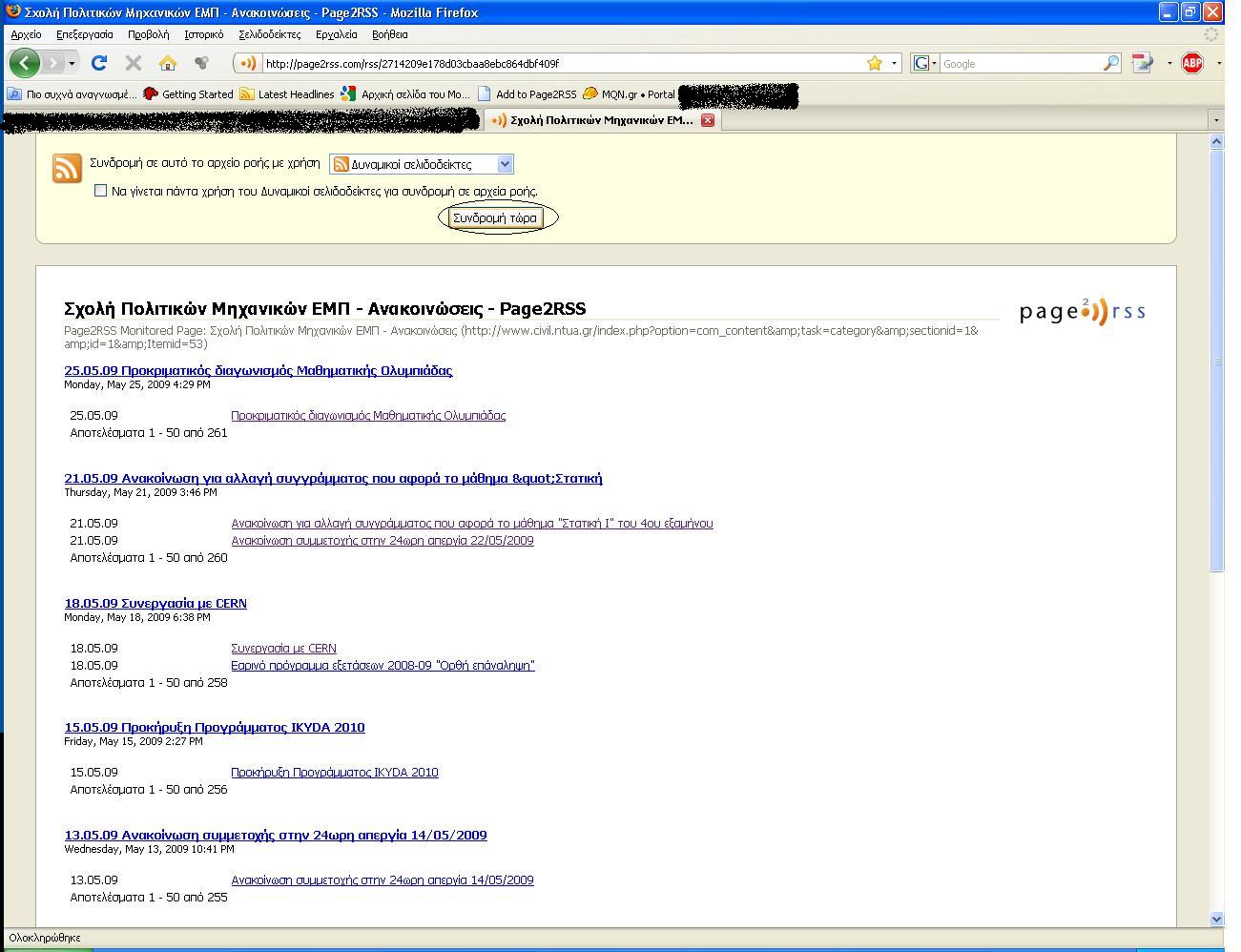Screen dimensions: 1241x952
Task: Open the Εργαλεία menu
Action: point(336,34)
